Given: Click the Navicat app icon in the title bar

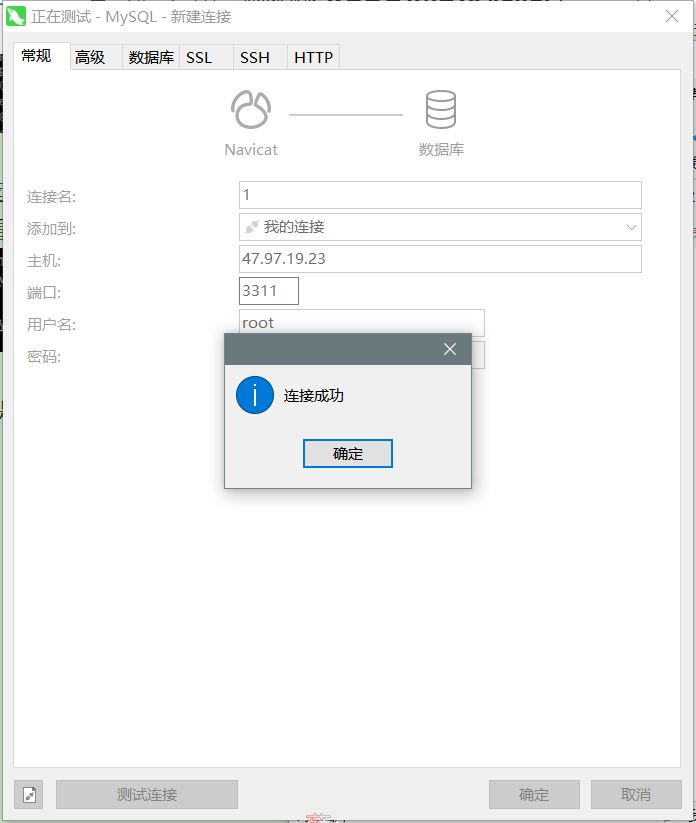Looking at the screenshot, I should coord(16,17).
